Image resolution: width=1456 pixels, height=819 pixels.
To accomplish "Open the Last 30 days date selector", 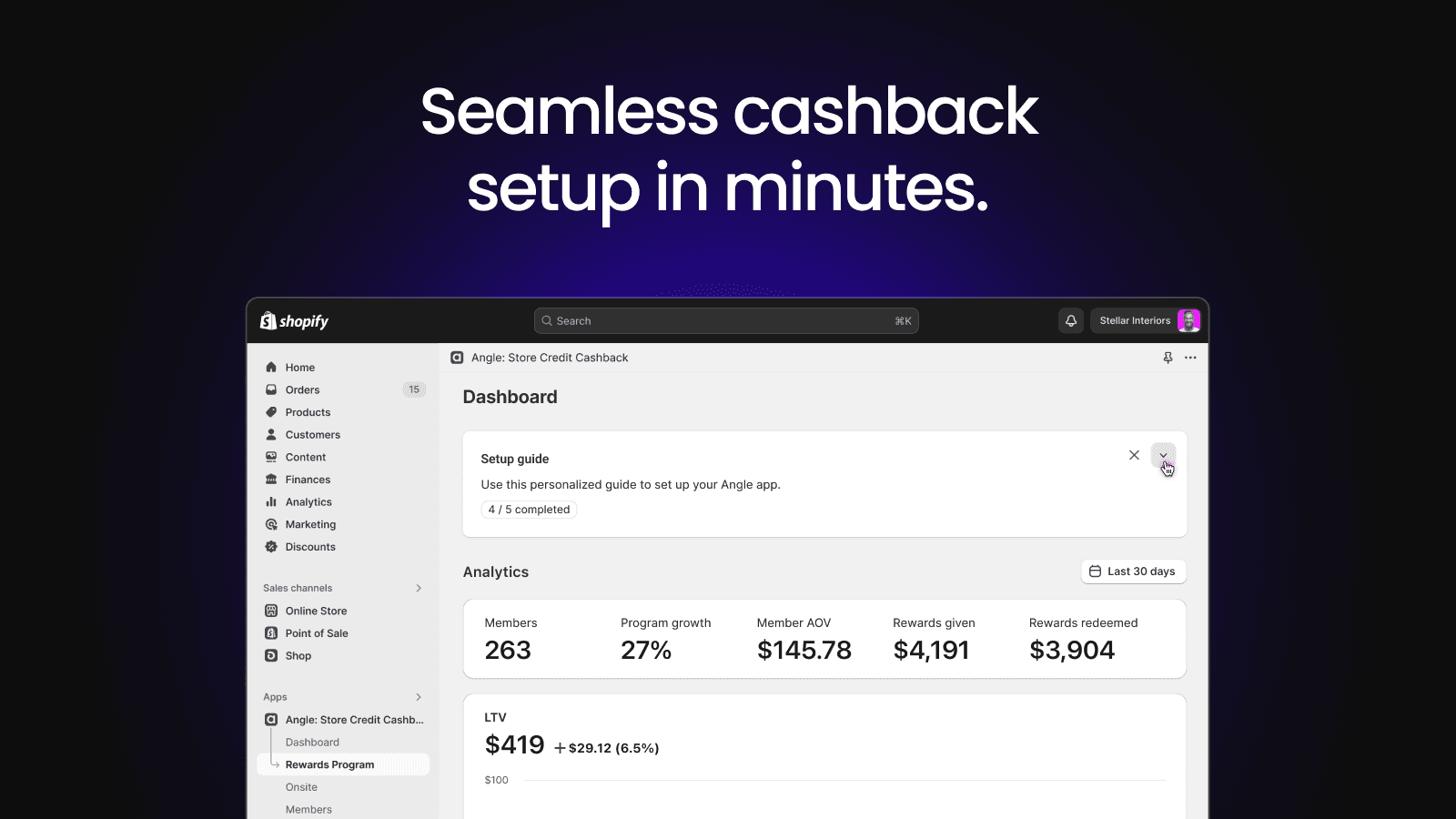I will tap(1133, 571).
